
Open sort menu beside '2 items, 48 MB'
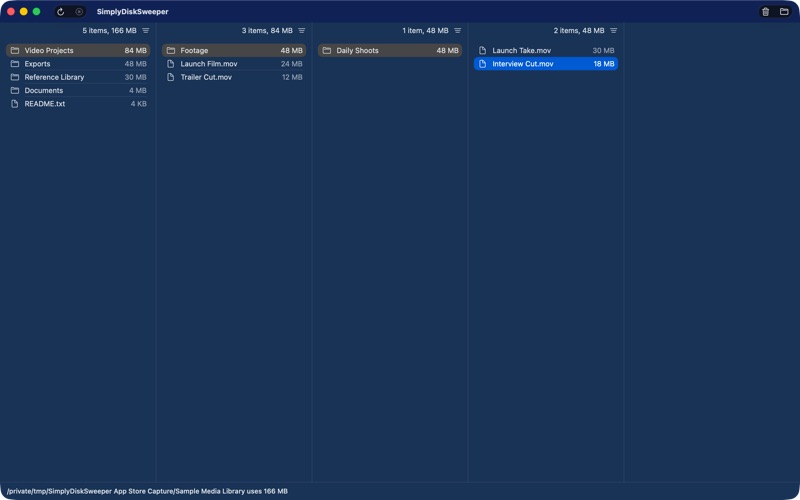[614, 31]
